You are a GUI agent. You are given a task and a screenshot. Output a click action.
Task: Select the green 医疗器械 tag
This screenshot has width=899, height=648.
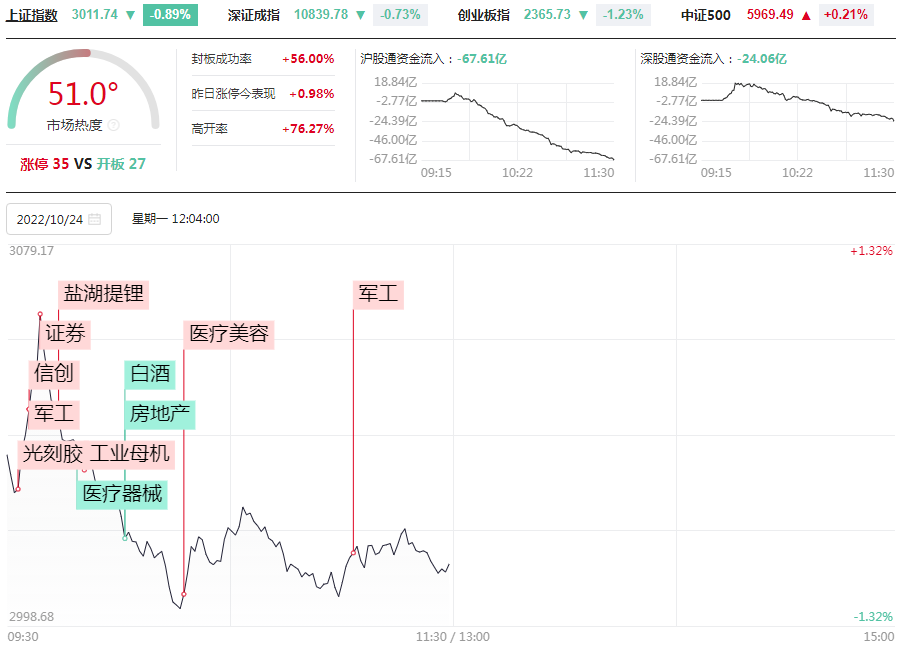[121, 494]
